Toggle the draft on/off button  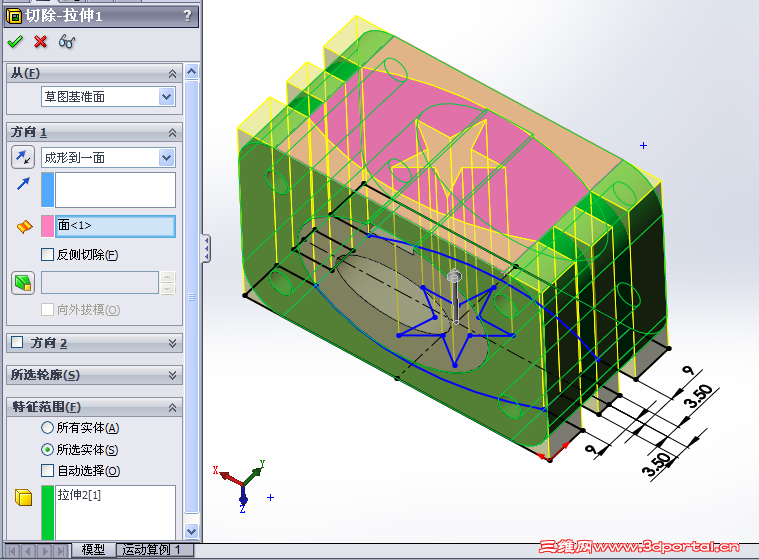tap(23, 283)
